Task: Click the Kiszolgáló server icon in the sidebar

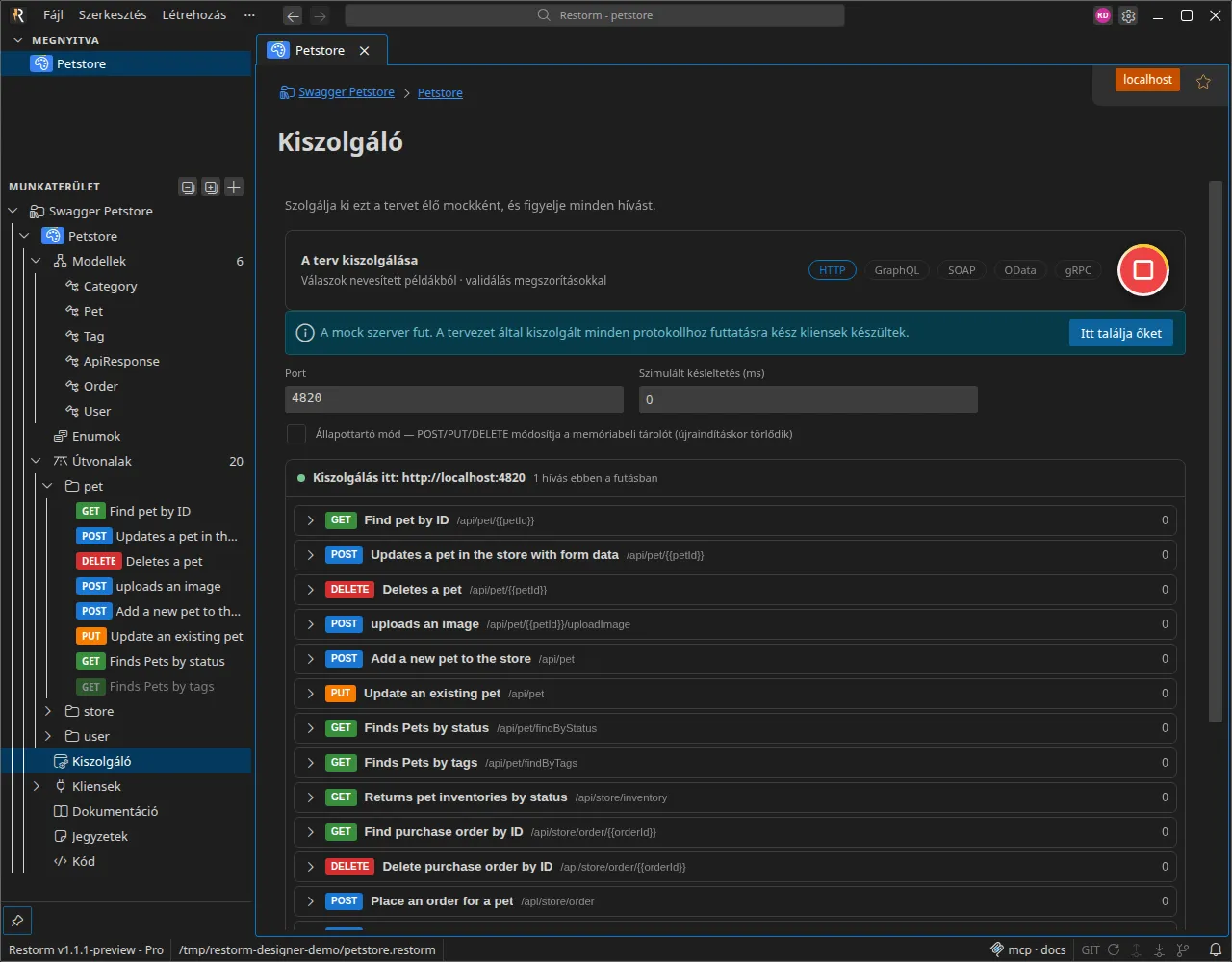Action: [61, 762]
